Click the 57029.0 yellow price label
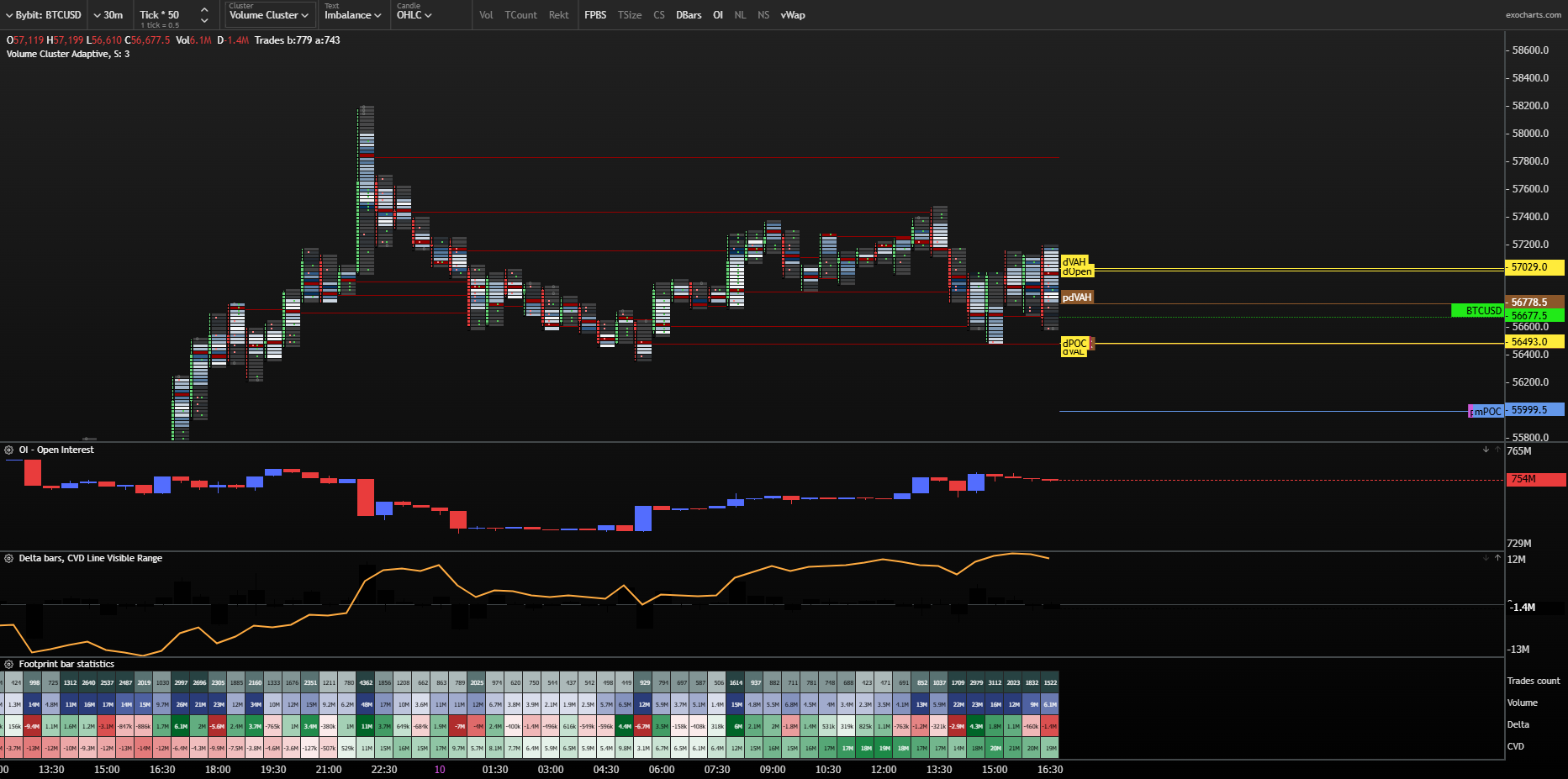This screenshot has height=779, width=1568. point(1534,267)
